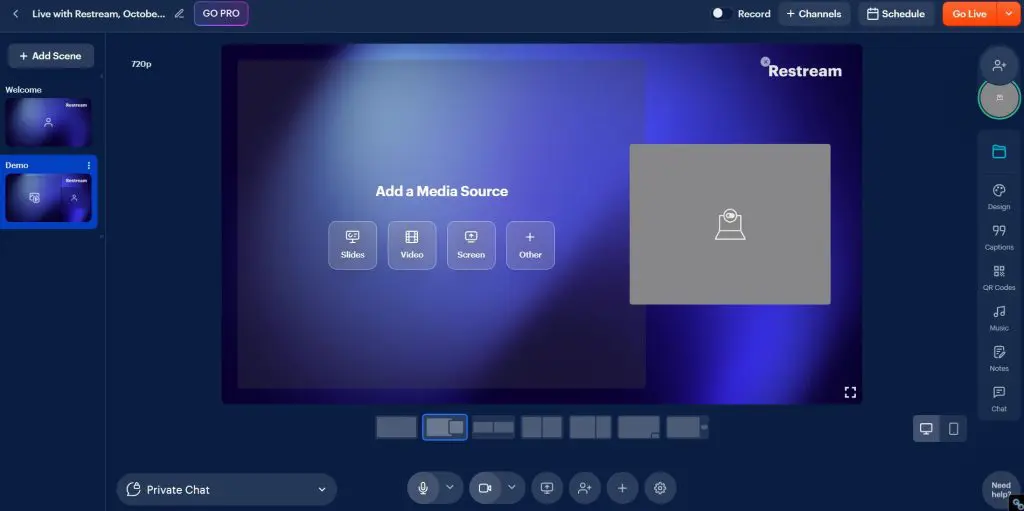This screenshot has height=511, width=1024.
Task: Turn the camera on or off
Action: (x=485, y=488)
